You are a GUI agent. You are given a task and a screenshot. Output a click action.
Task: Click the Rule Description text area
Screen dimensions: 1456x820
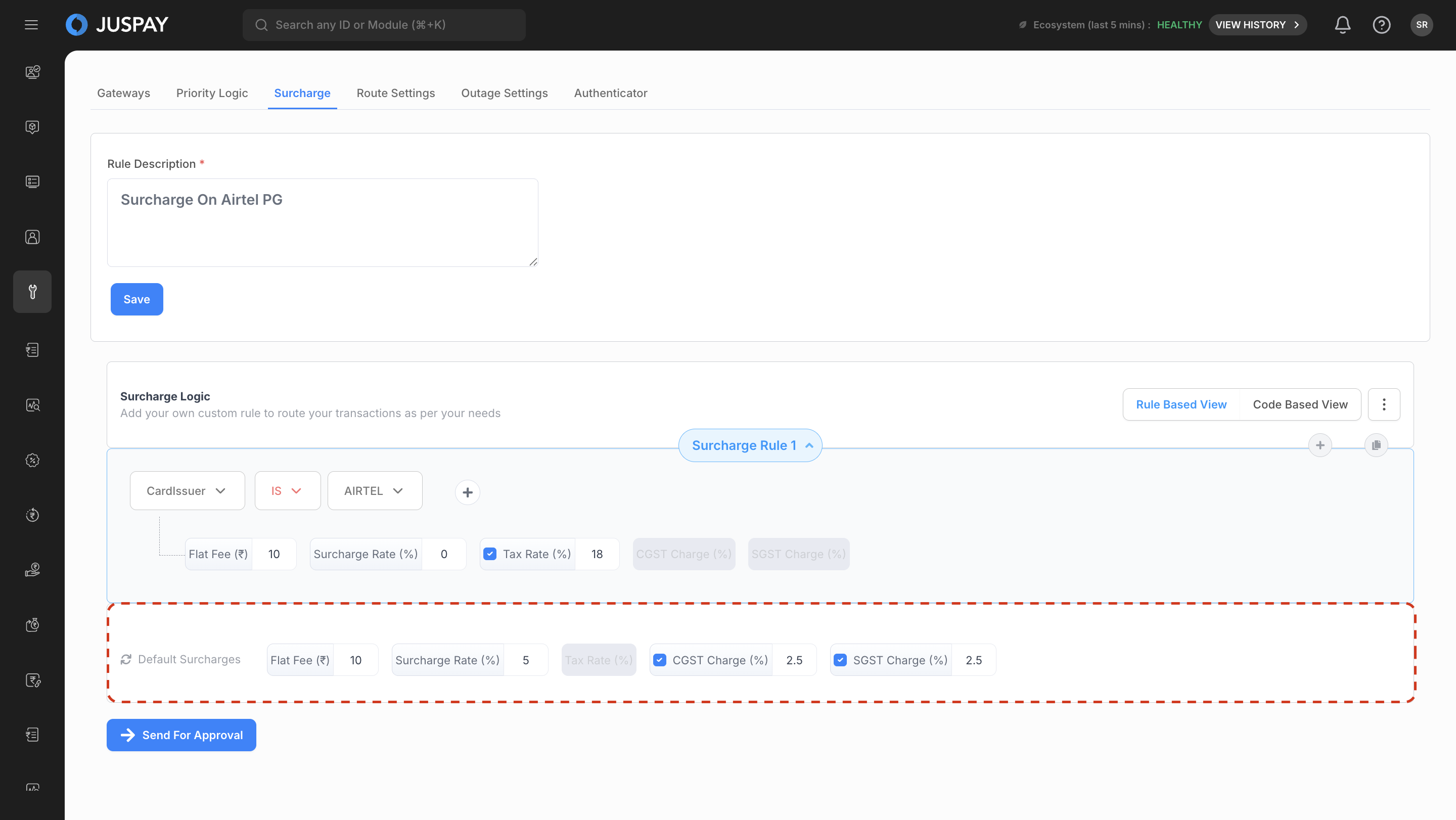[322, 222]
